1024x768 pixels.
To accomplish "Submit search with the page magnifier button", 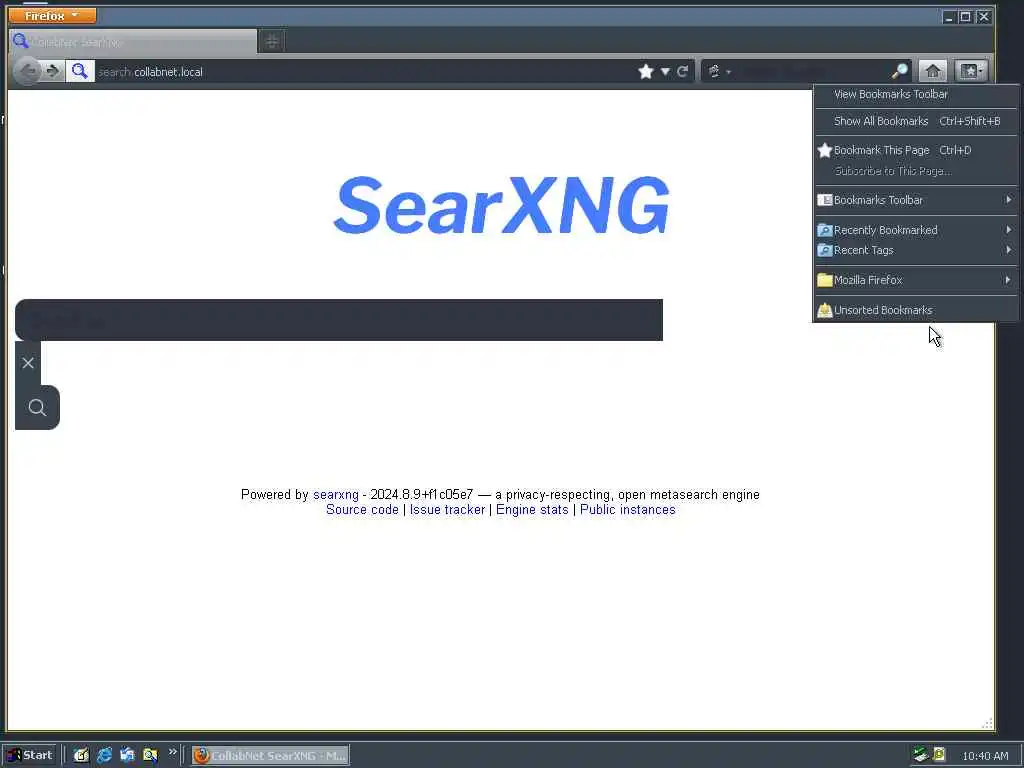I will coord(37,408).
